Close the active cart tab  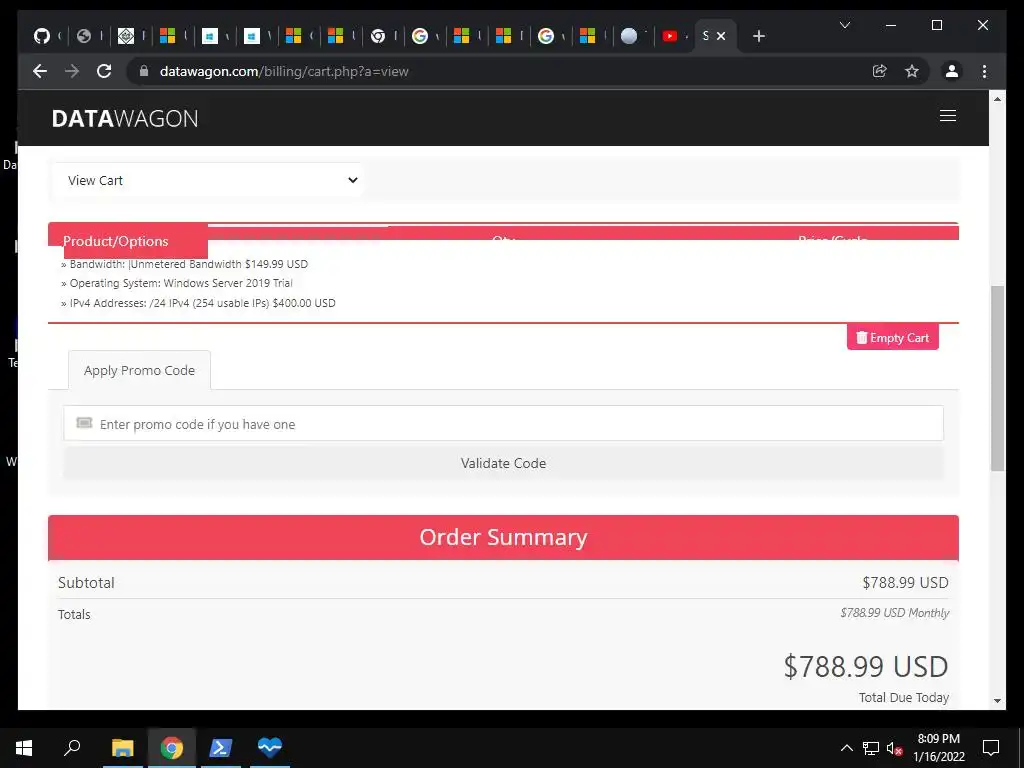[721, 36]
